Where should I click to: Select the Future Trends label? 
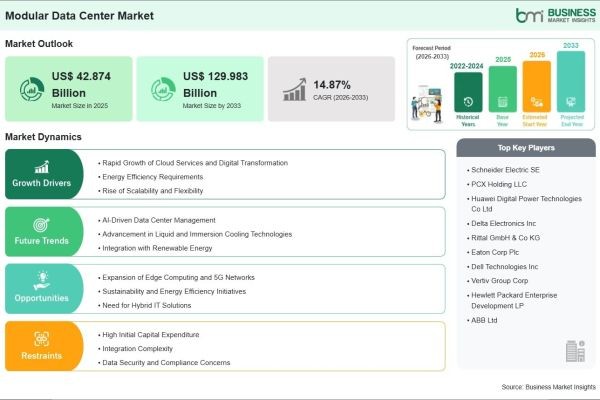41,241
